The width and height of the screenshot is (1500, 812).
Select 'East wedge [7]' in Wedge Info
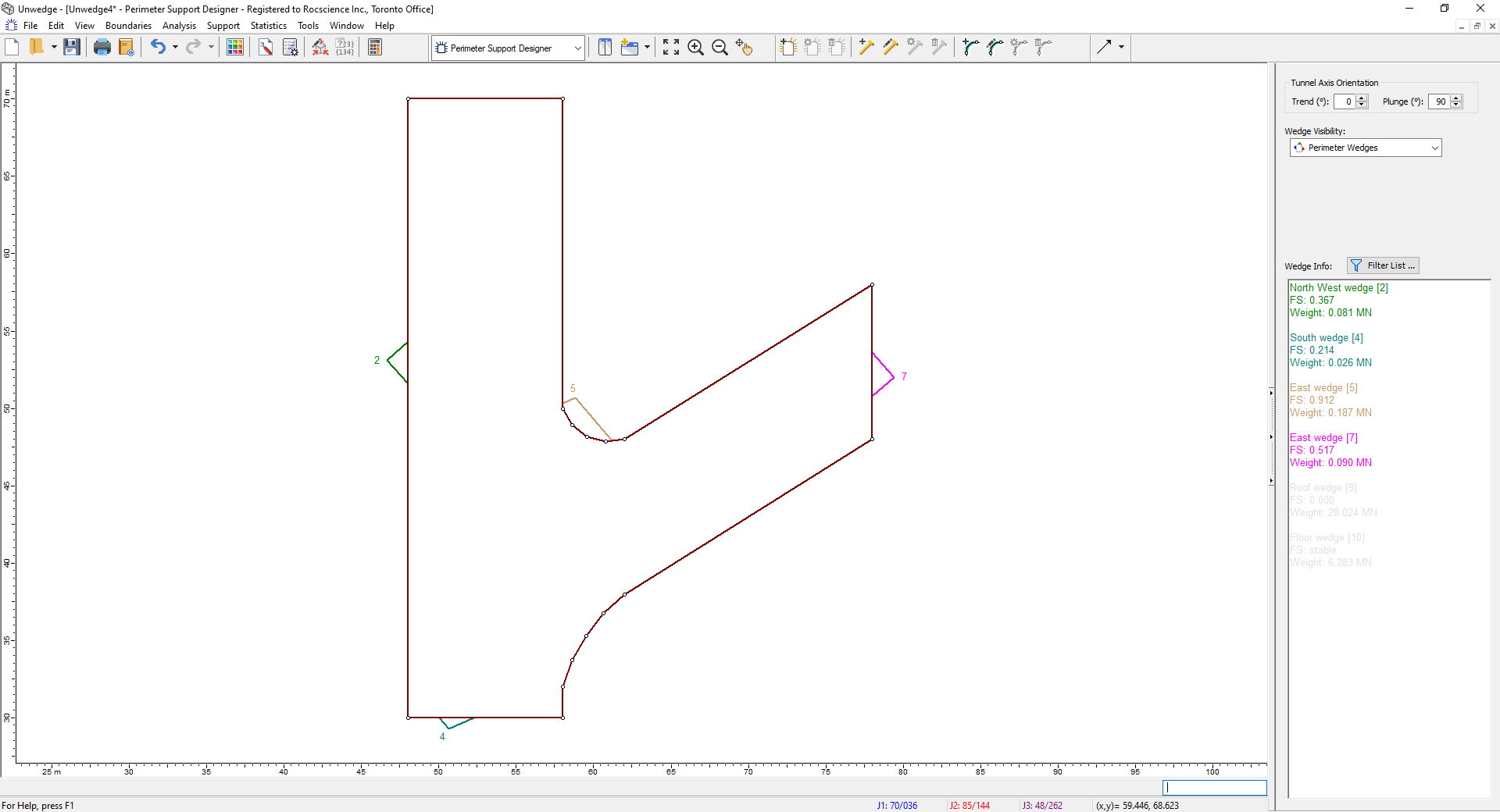point(1323,438)
